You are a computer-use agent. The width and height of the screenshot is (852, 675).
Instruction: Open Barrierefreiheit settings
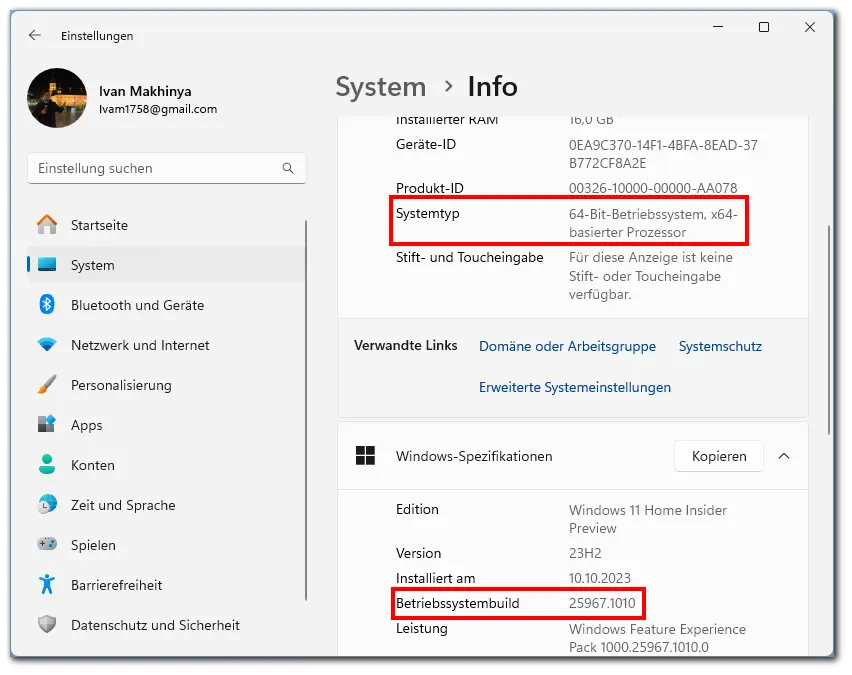(x=166, y=584)
